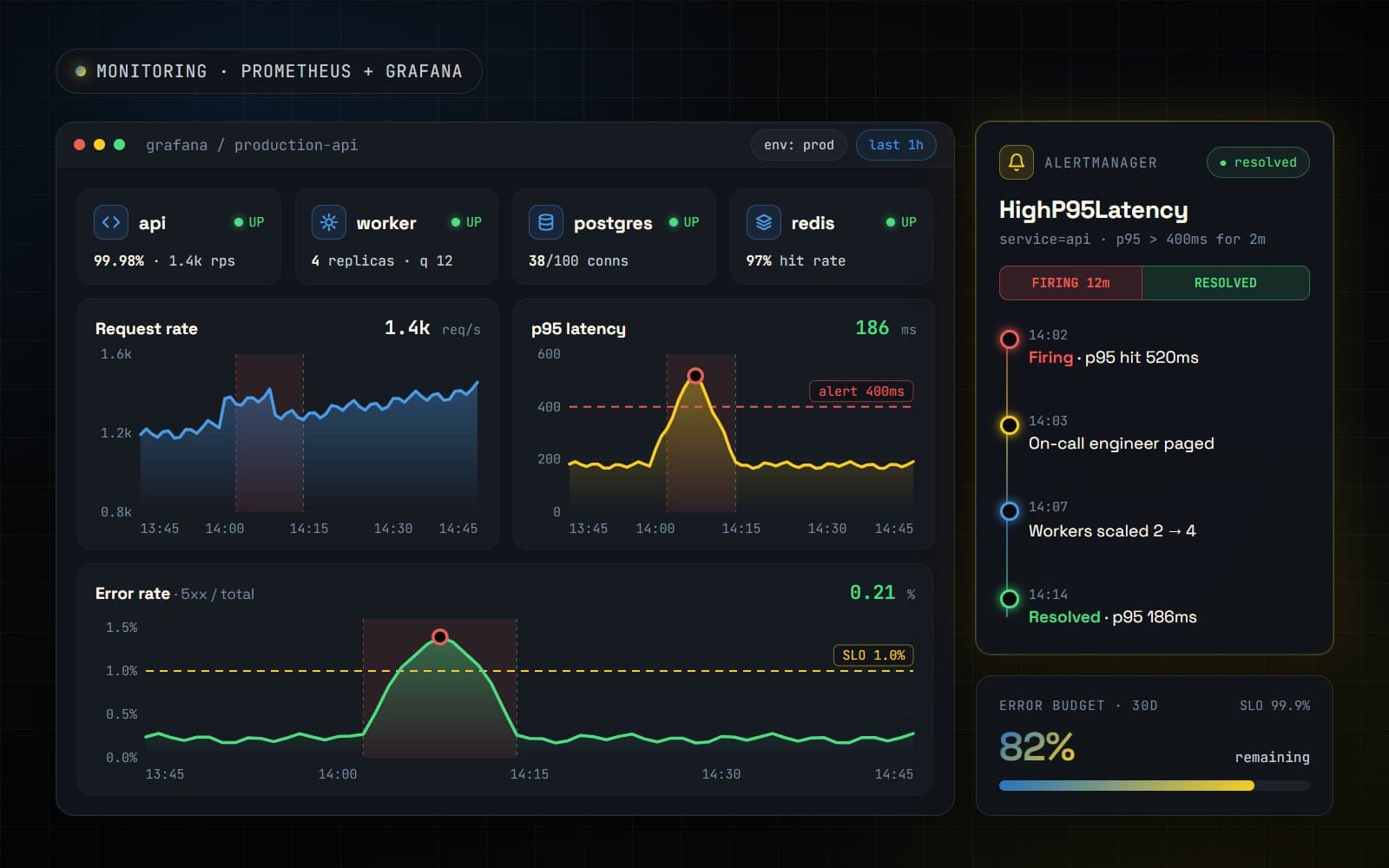Select the FIRING 12m segment
The image size is (1389, 868).
[x=1070, y=283]
